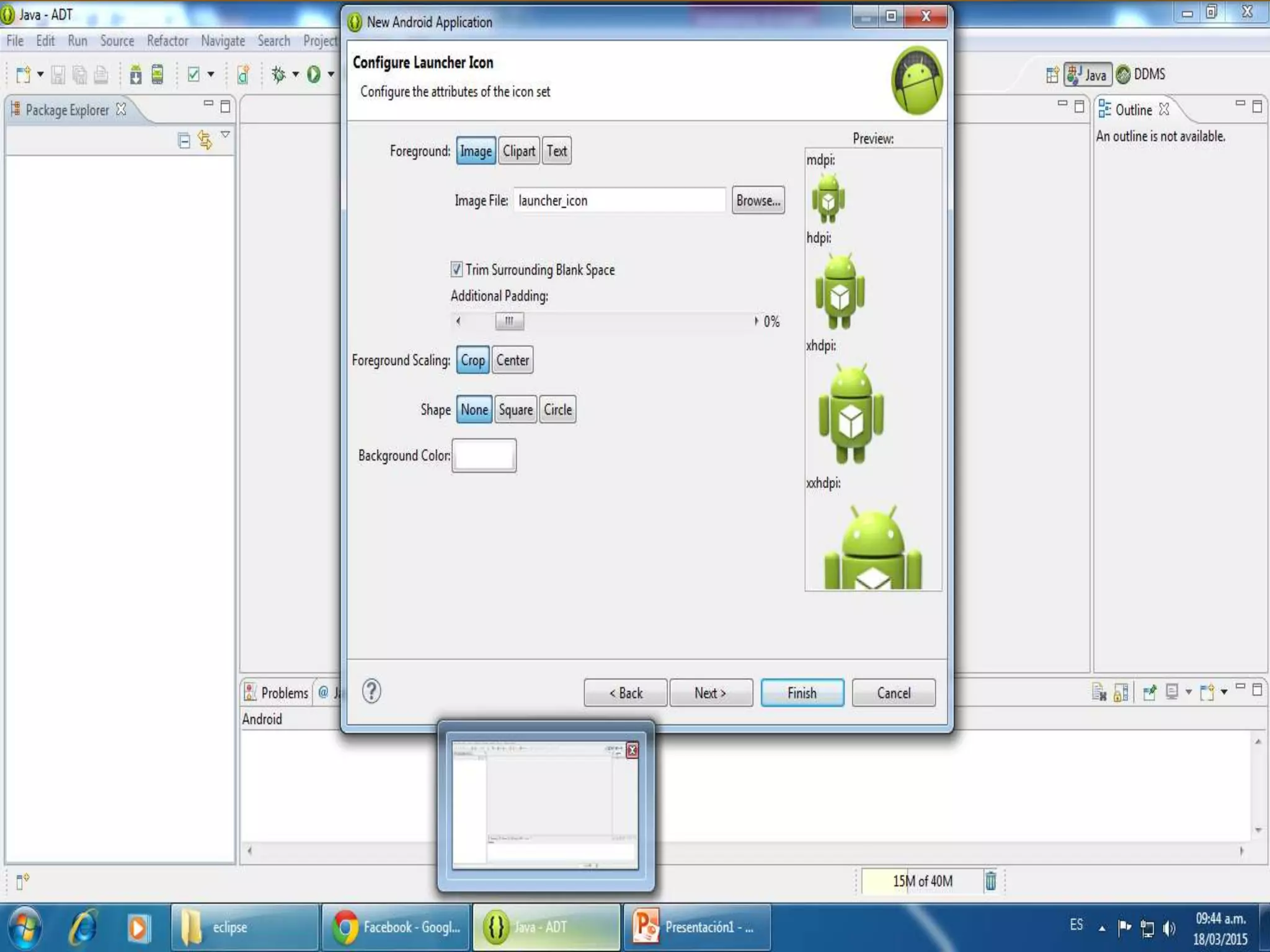This screenshot has width=1270, height=952.
Task: Click the green Run toolbar icon
Action: [314, 75]
